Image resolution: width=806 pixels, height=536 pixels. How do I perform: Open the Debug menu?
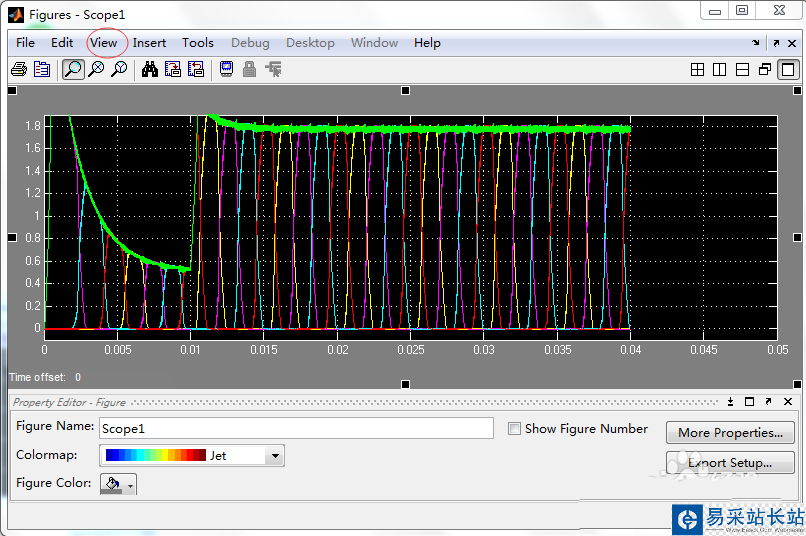250,43
